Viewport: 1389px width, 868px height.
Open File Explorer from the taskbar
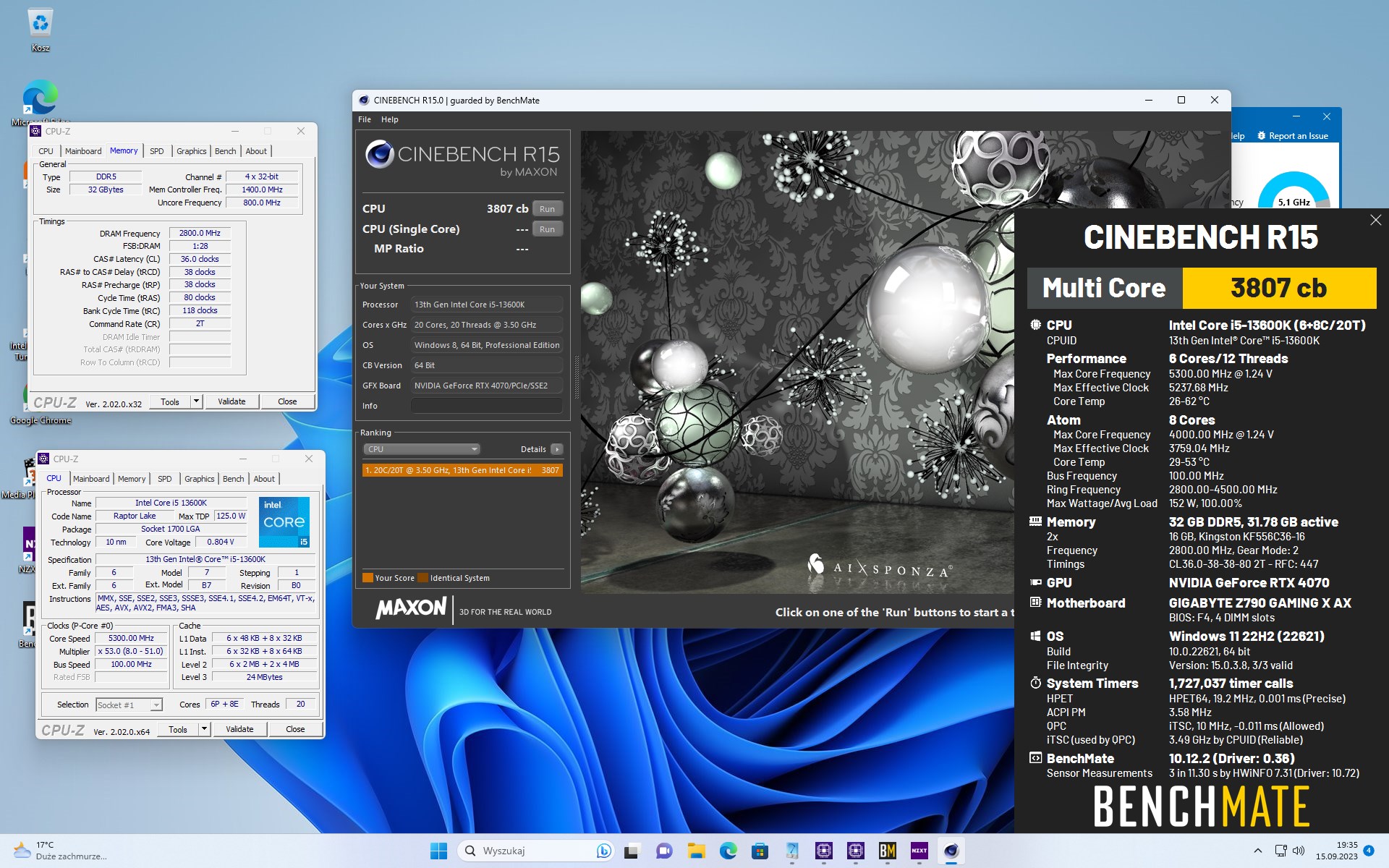click(x=696, y=851)
